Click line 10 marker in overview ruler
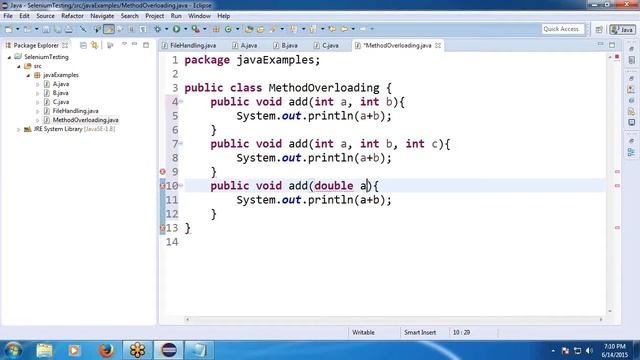Screen dimensions: 640x360 coord(617,186)
